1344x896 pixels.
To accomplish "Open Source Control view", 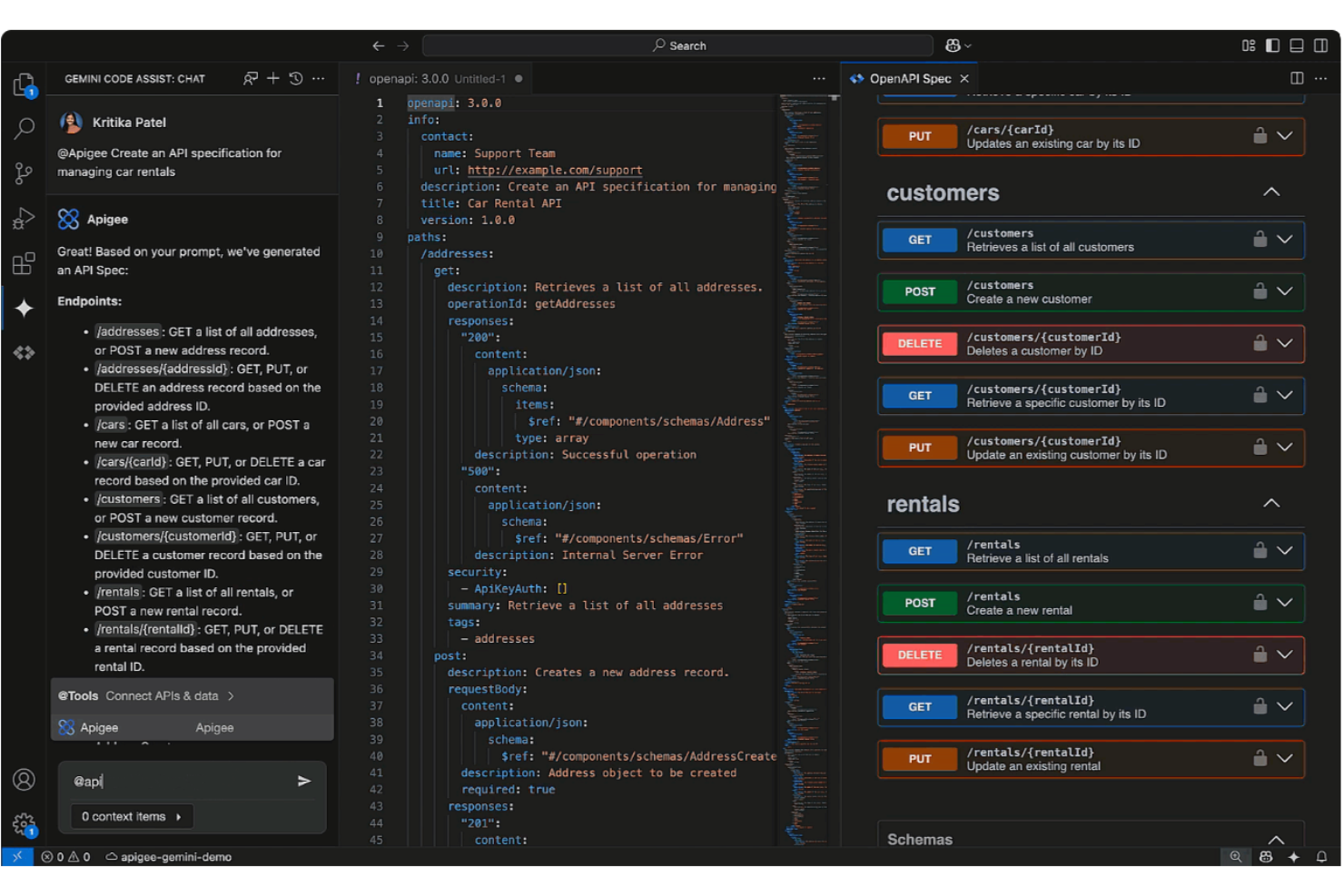I will tap(24, 173).
